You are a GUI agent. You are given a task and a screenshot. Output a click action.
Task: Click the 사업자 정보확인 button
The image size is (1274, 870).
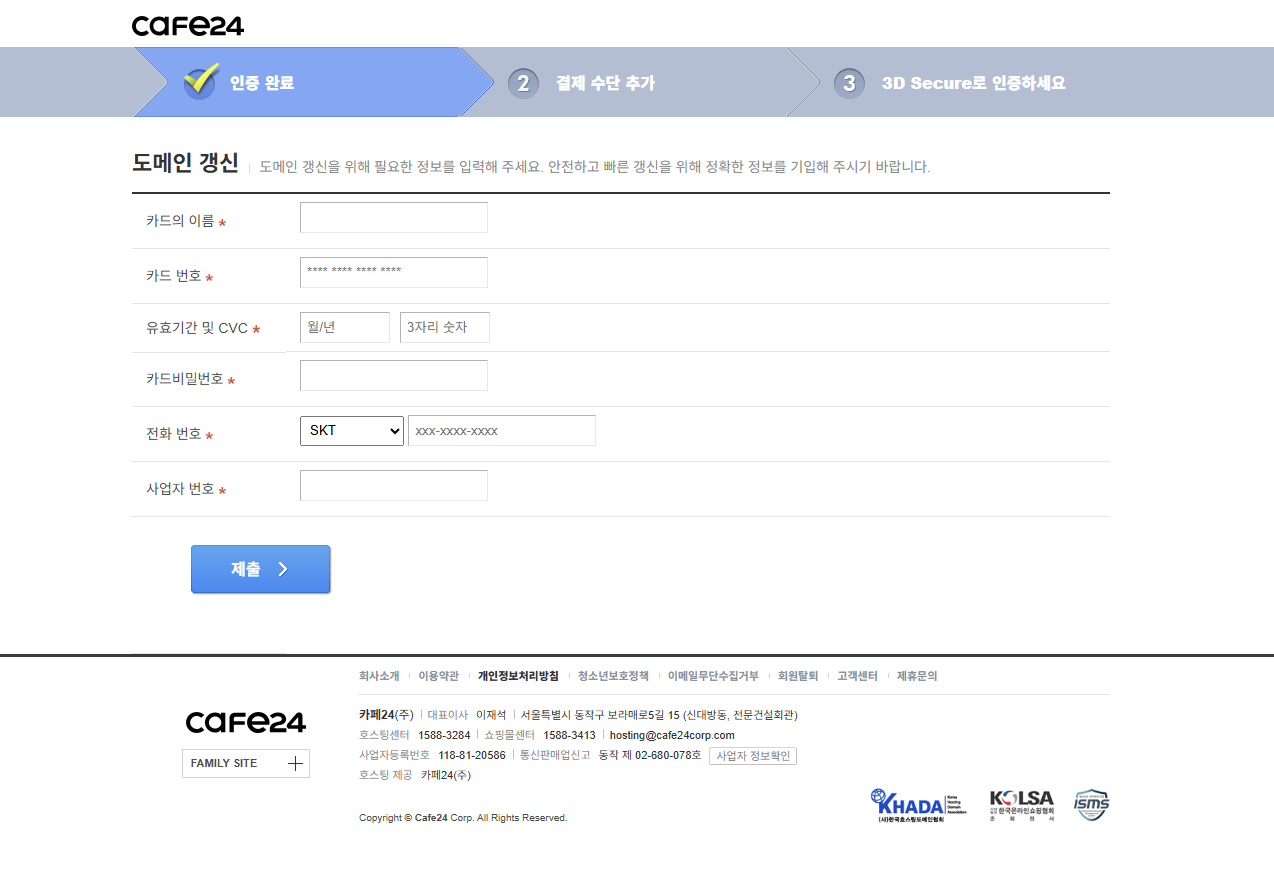[x=752, y=755]
